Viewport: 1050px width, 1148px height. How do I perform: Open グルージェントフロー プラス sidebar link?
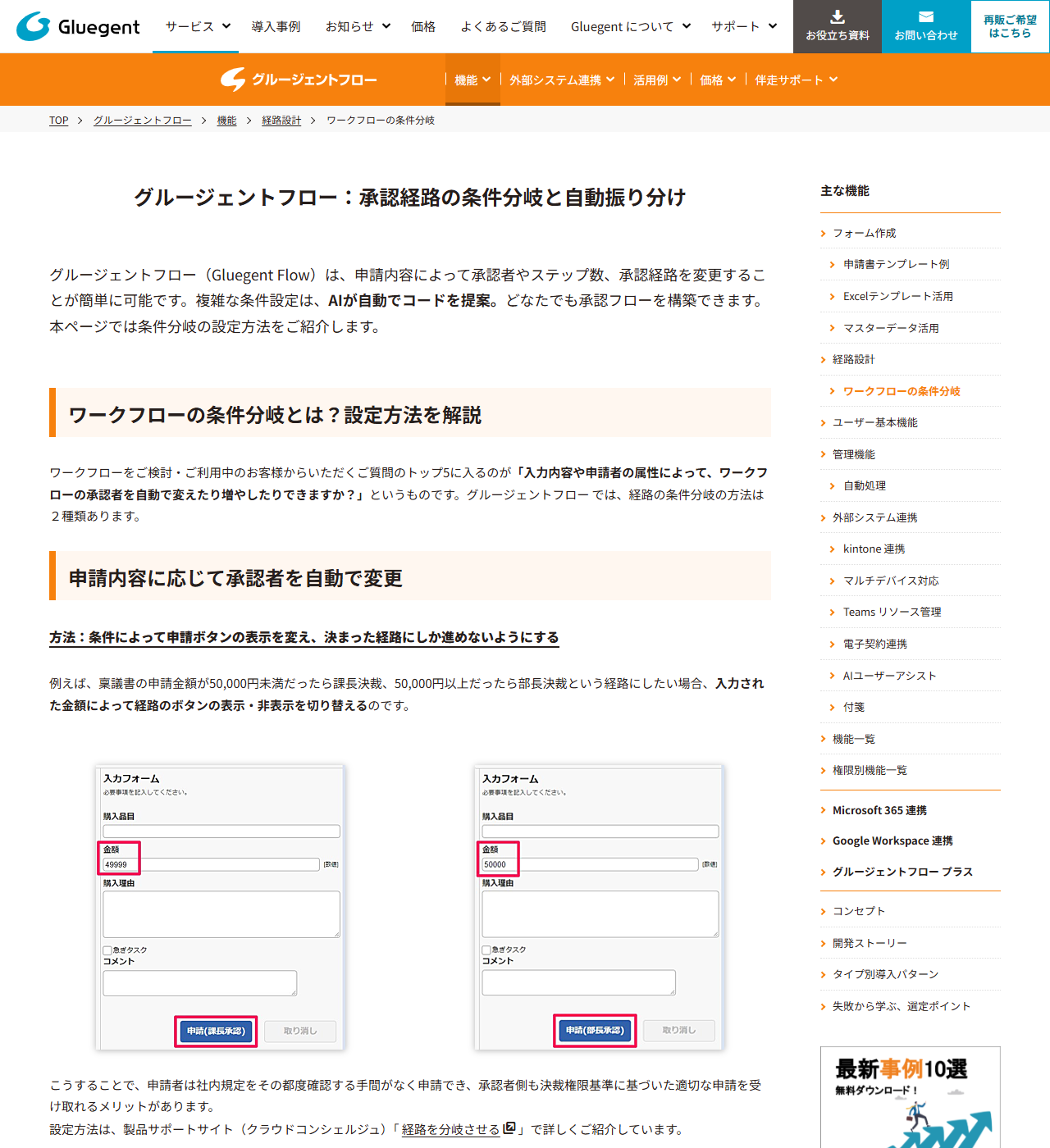coord(902,872)
